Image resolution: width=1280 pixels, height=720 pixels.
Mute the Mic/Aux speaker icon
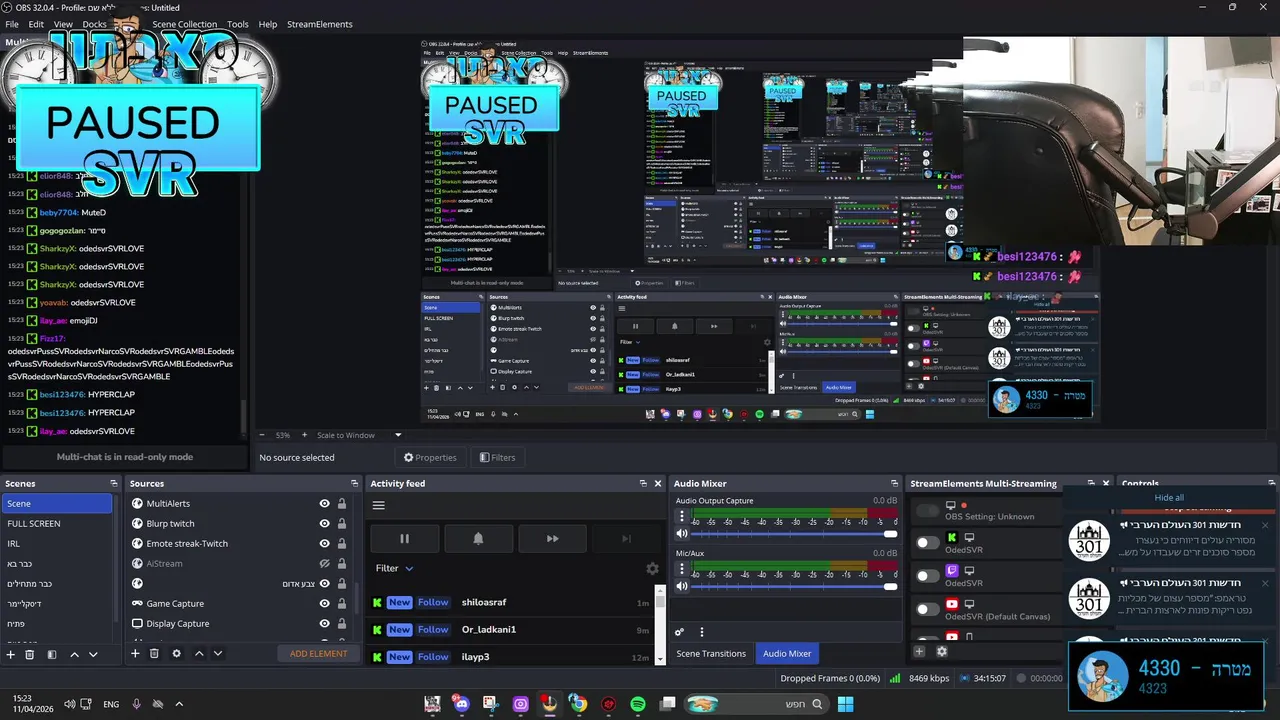click(682, 586)
